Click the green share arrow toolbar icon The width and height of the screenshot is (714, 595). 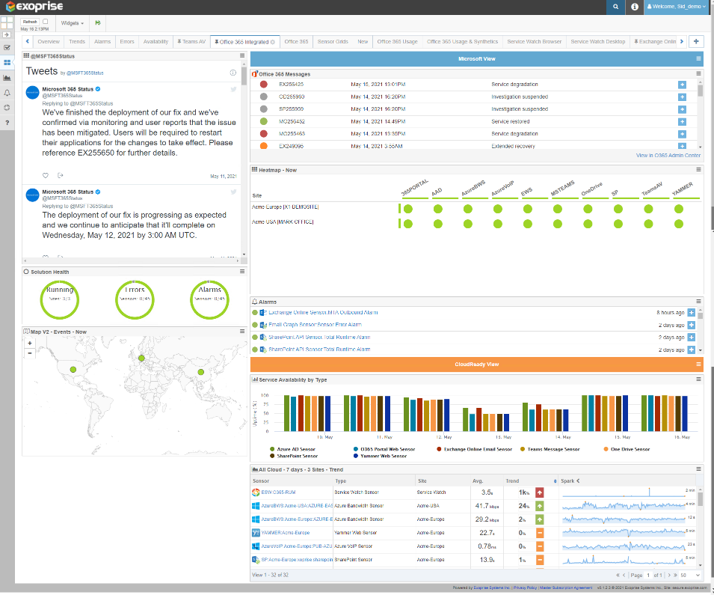(97, 23)
